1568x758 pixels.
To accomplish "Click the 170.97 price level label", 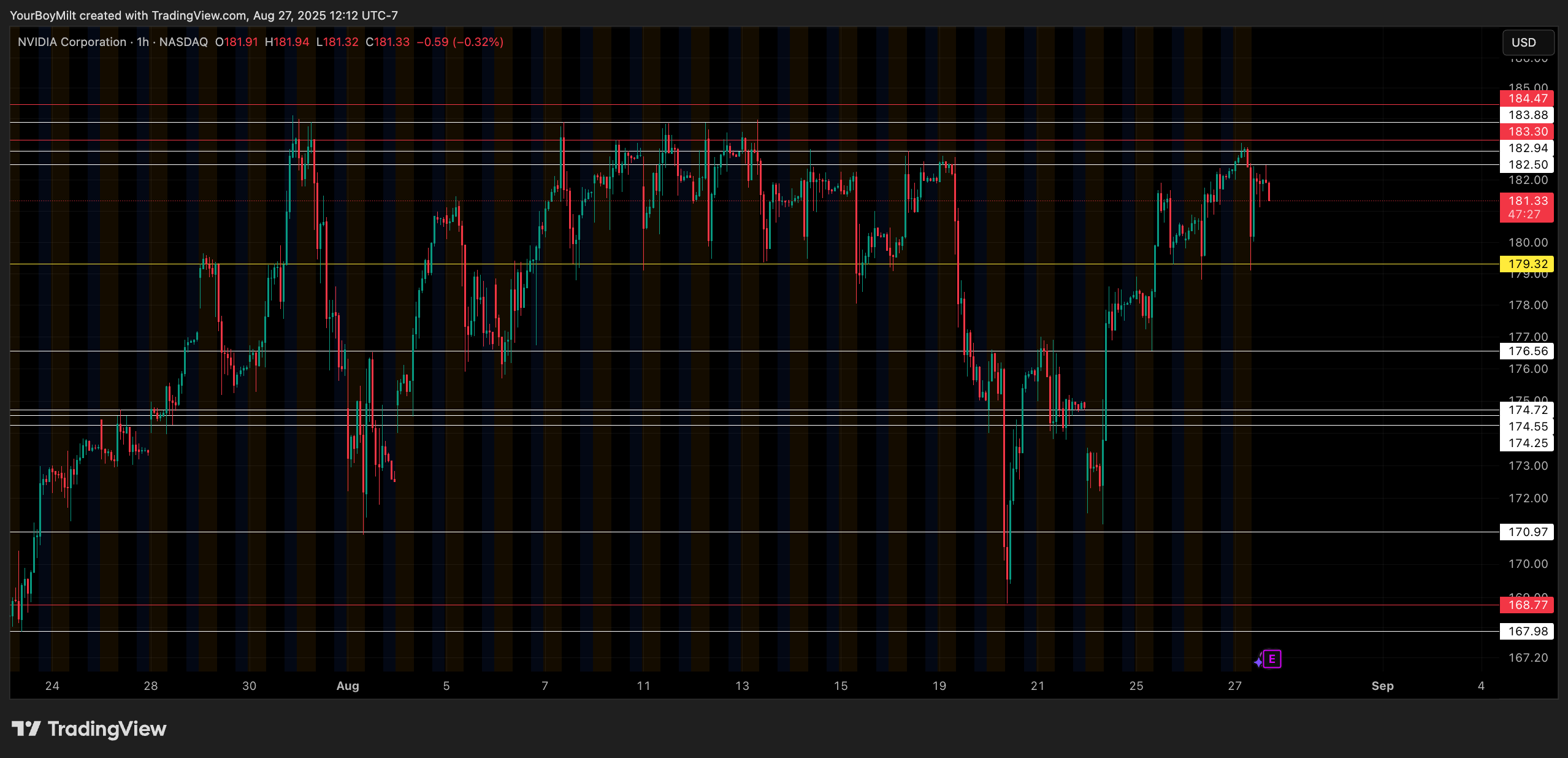I will [x=1527, y=532].
